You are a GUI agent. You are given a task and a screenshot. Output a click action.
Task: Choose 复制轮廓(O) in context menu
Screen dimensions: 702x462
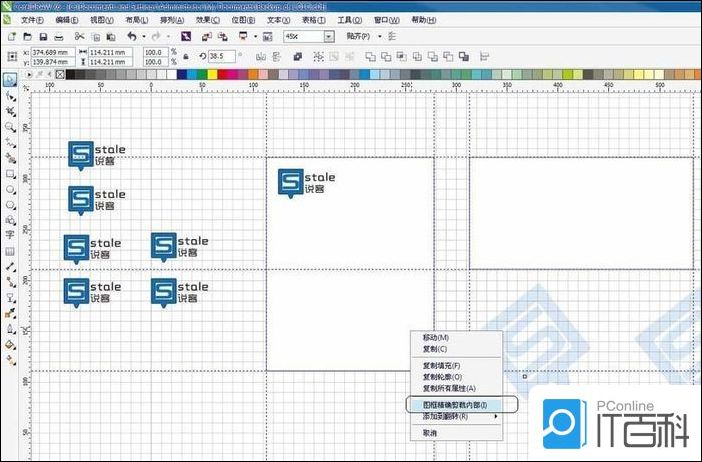click(x=456, y=377)
